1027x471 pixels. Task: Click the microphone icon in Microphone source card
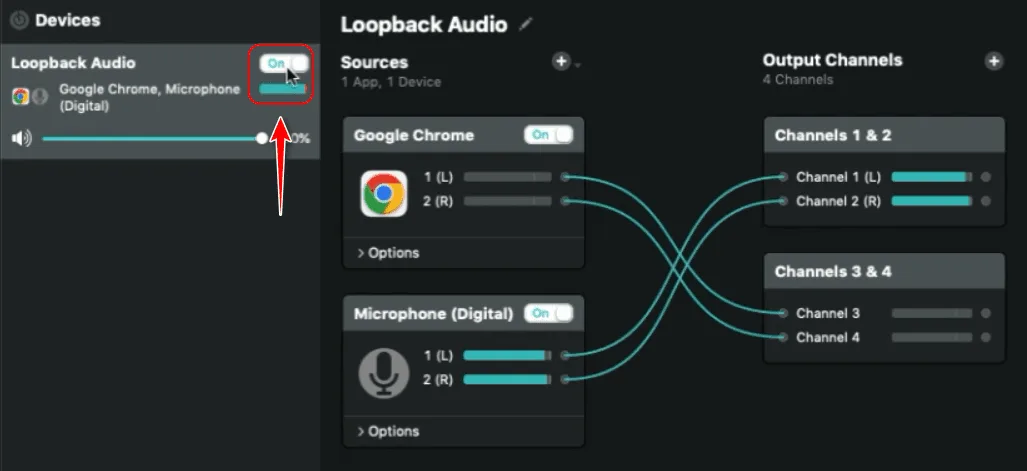384,373
